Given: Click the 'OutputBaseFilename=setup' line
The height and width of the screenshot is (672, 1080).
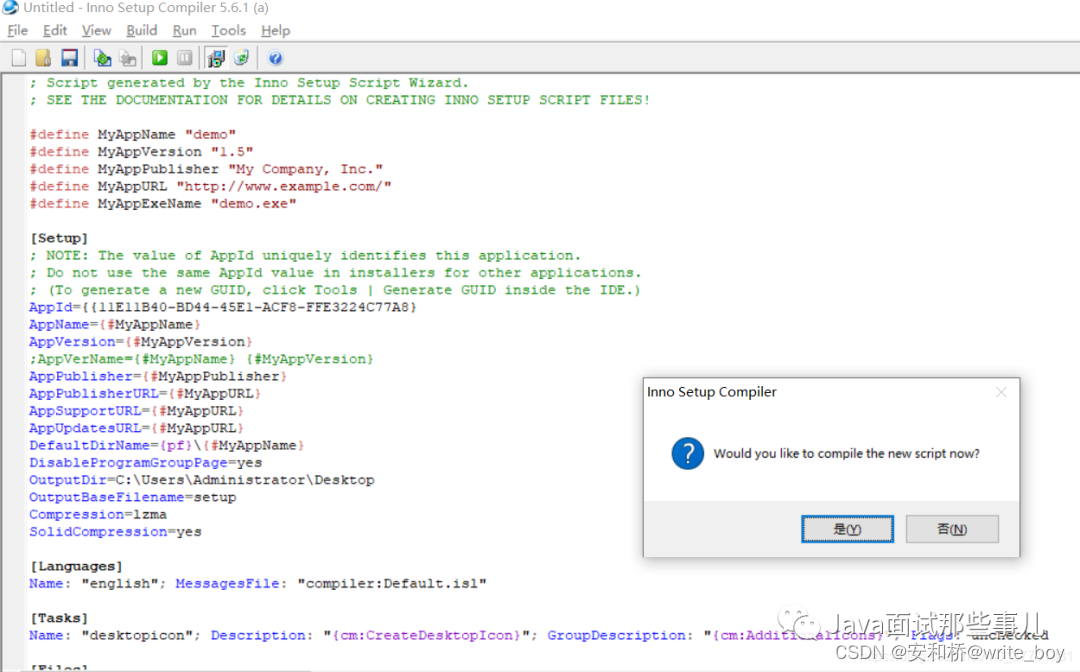Looking at the screenshot, I should point(133,497).
